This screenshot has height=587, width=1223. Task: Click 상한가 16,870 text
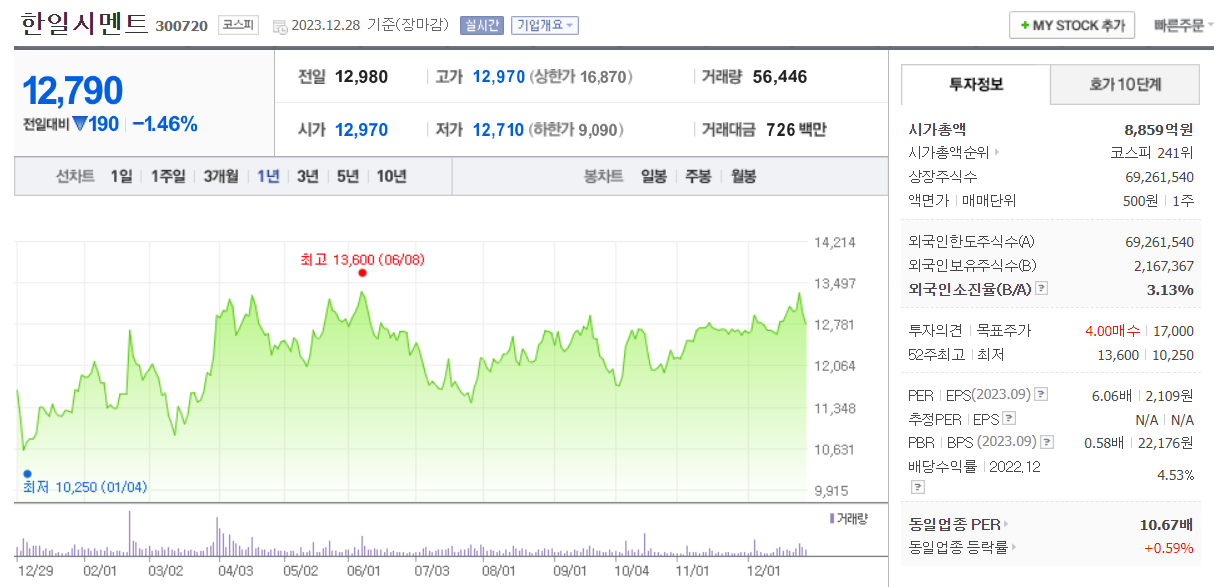pos(582,77)
